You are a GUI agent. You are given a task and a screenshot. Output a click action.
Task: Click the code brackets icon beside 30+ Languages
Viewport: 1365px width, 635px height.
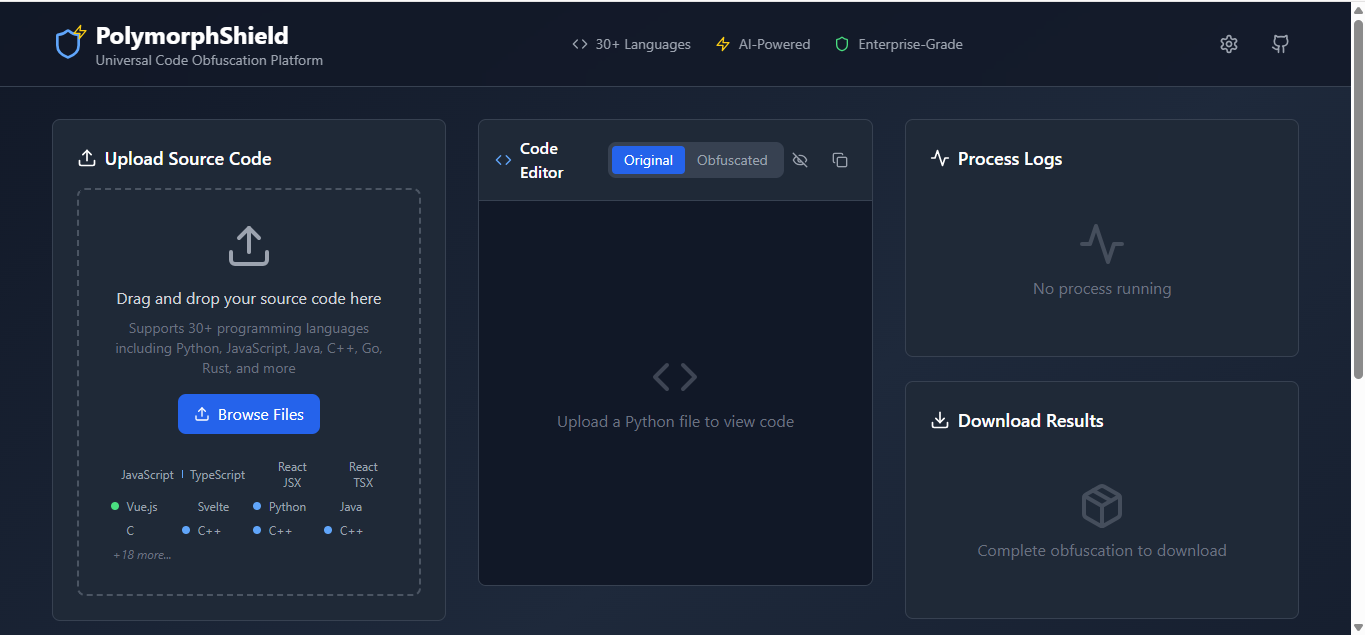[580, 44]
